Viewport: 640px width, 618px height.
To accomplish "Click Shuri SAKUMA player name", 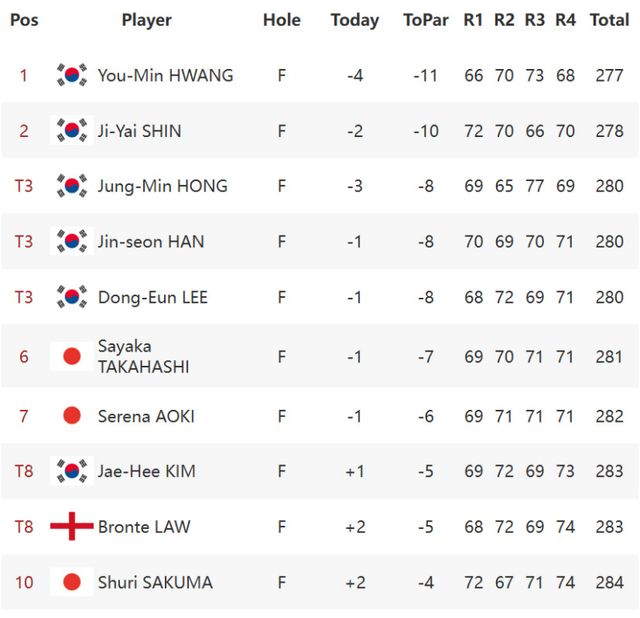I will 155,582.
